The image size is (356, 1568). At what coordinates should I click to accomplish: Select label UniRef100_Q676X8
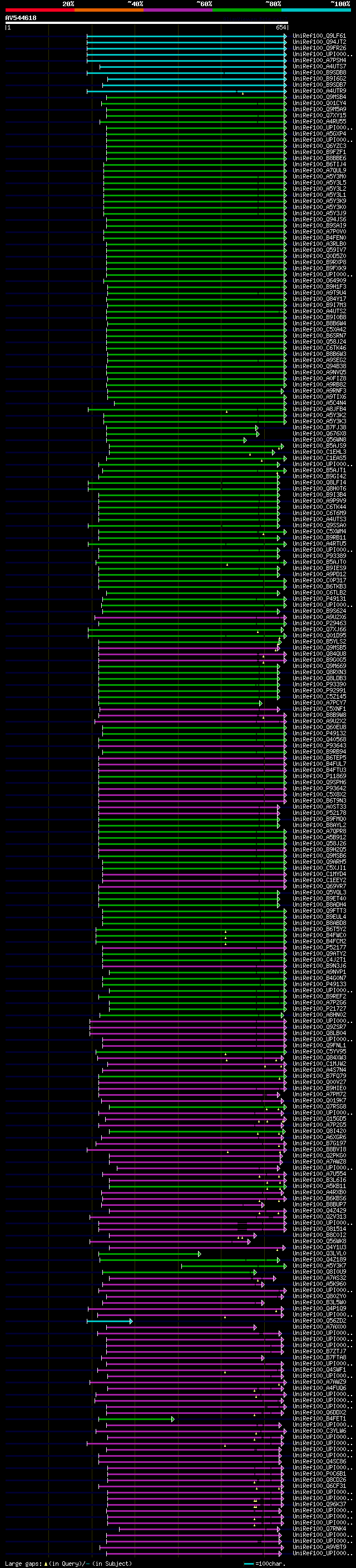click(x=319, y=433)
